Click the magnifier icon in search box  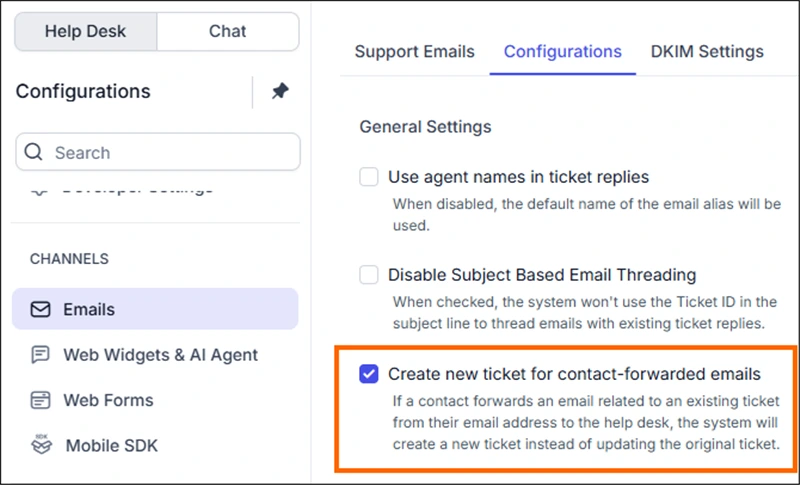click(x=34, y=153)
